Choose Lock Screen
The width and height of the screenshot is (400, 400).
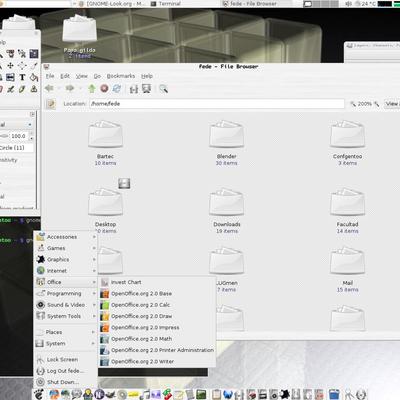tap(66, 359)
